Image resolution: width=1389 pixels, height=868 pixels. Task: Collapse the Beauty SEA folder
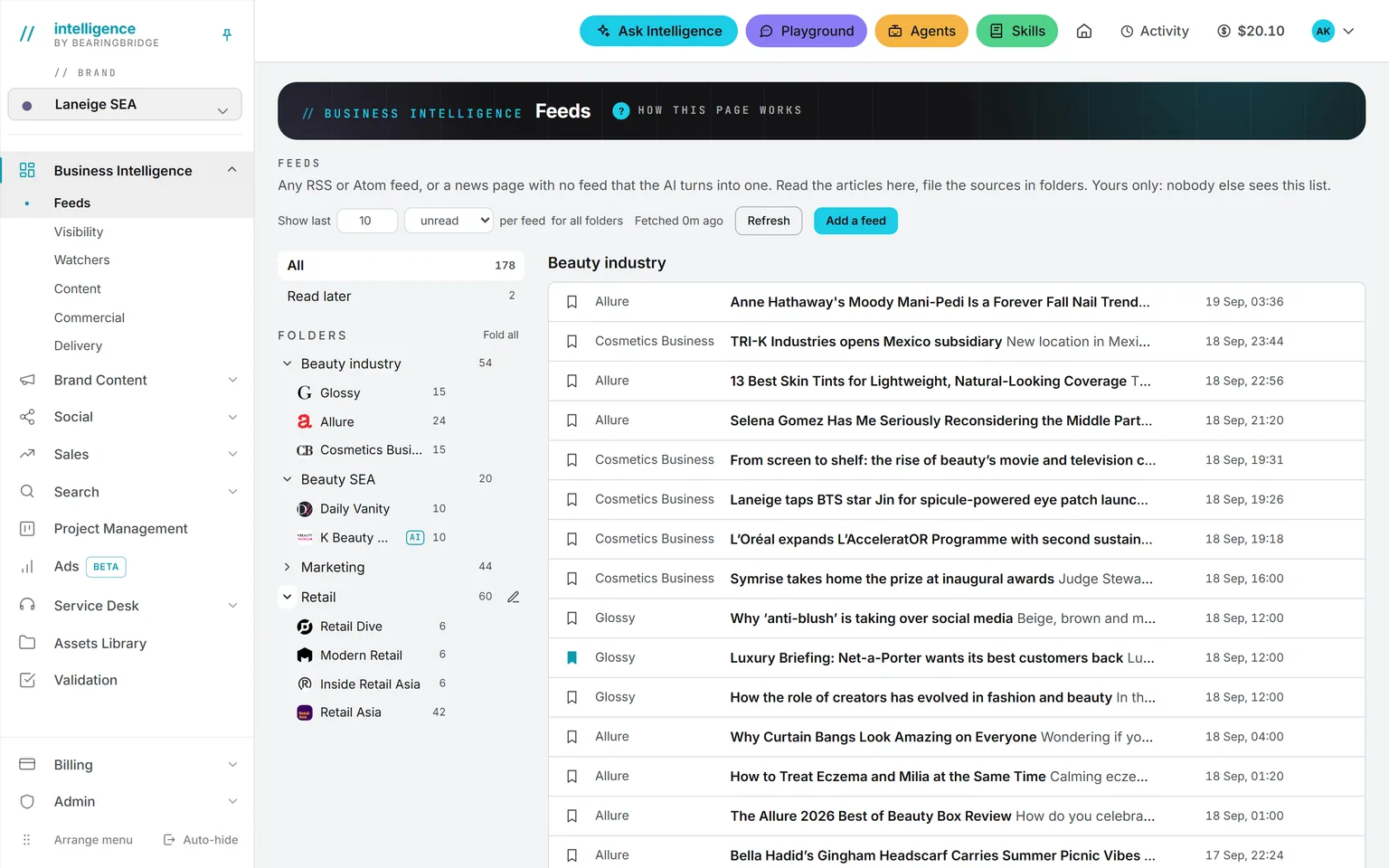coord(288,479)
